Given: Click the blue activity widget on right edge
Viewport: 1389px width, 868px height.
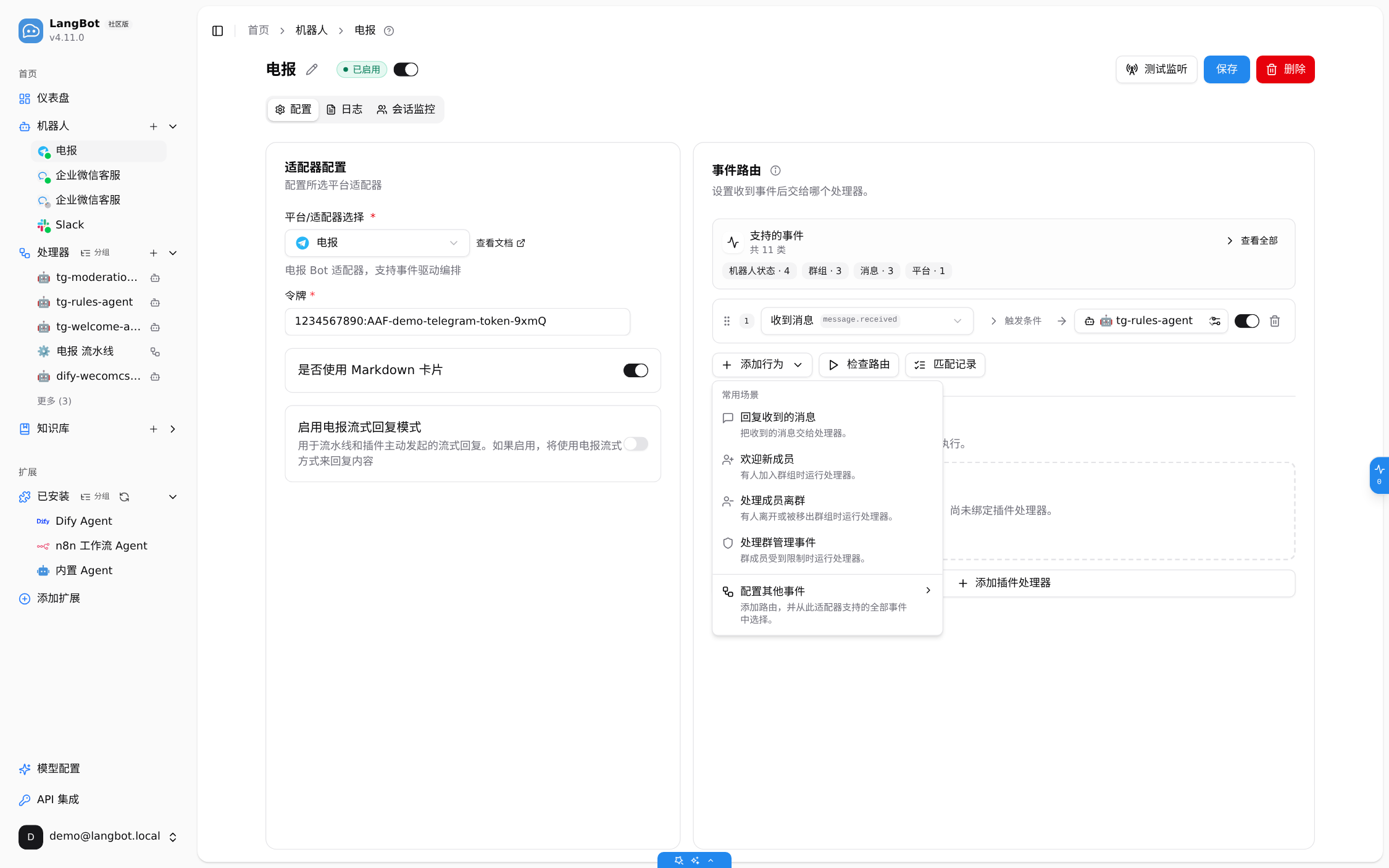Looking at the screenshot, I should click(1379, 475).
